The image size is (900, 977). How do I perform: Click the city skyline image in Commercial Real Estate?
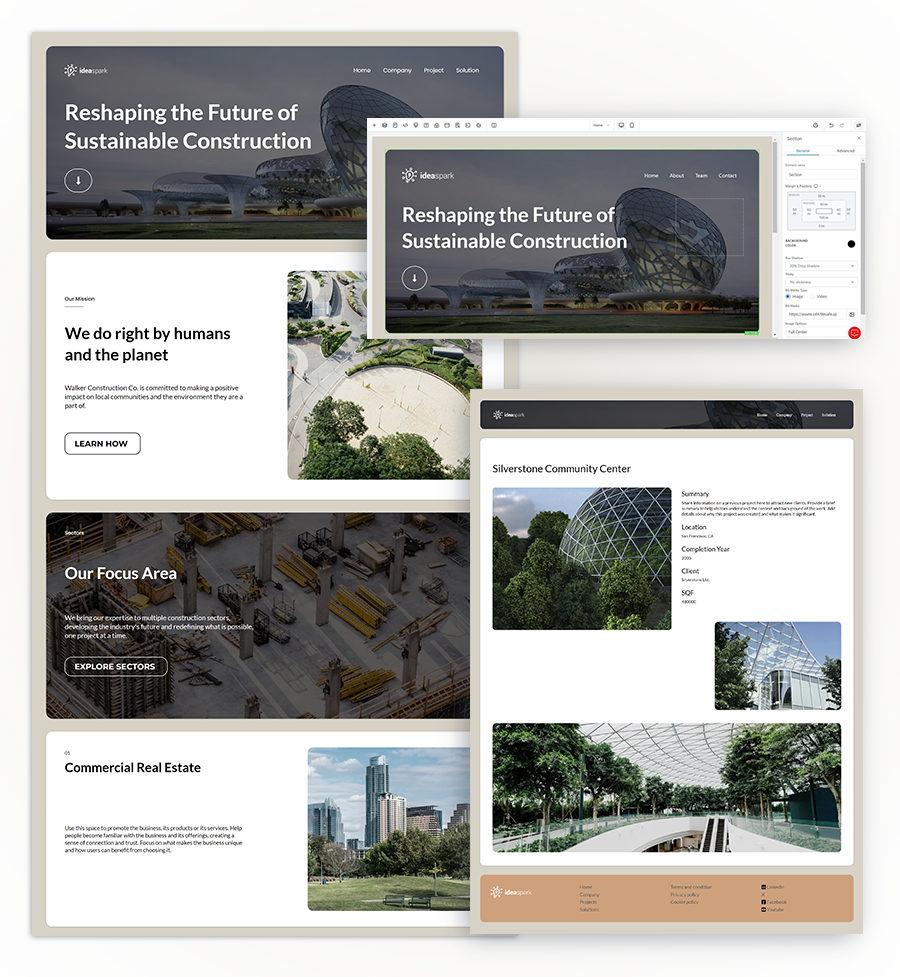click(x=388, y=829)
